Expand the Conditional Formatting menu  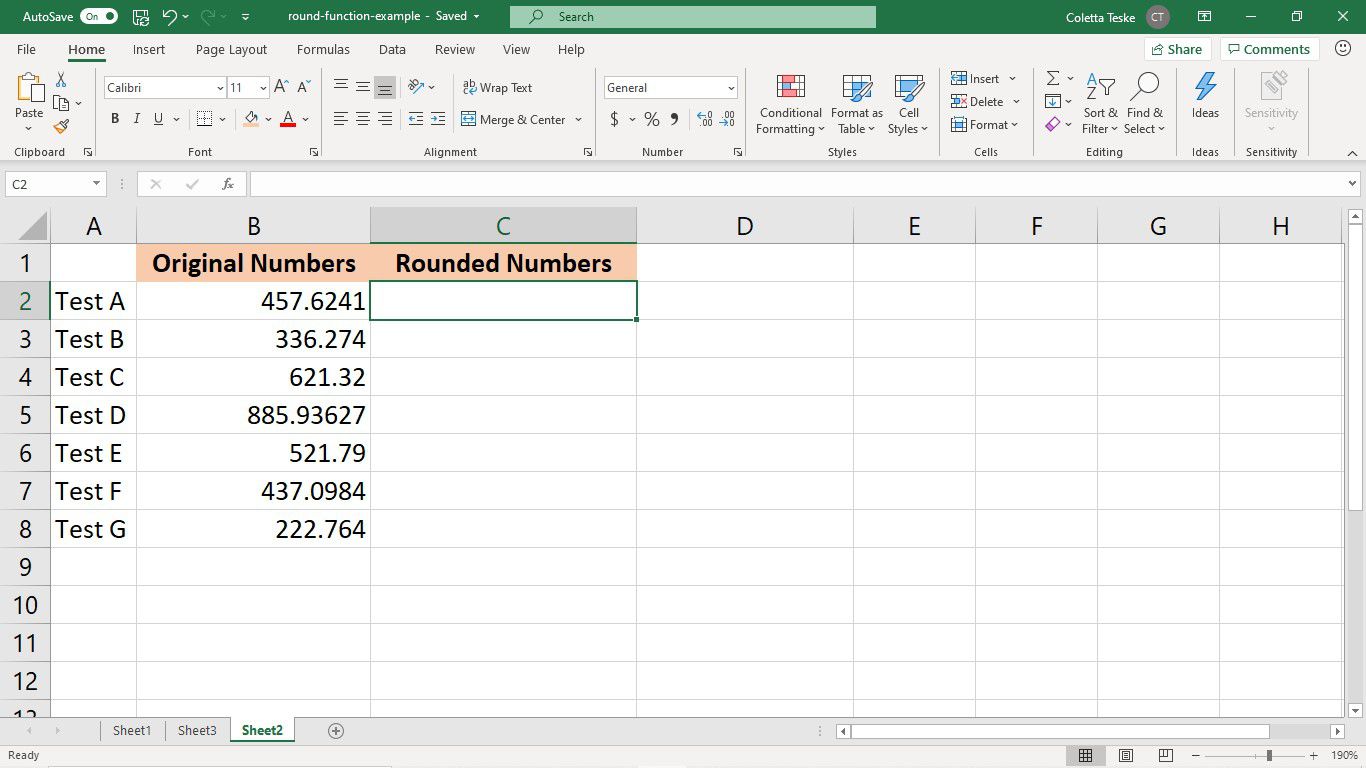pyautogui.click(x=790, y=104)
